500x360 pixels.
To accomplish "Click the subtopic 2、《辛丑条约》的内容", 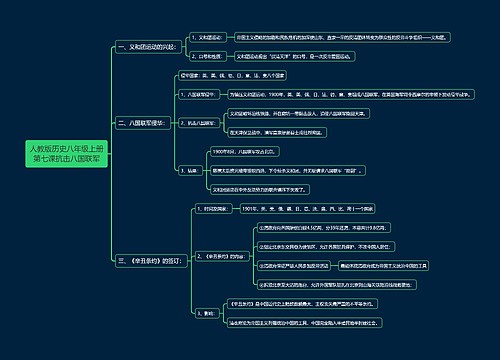I will [222, 256].
